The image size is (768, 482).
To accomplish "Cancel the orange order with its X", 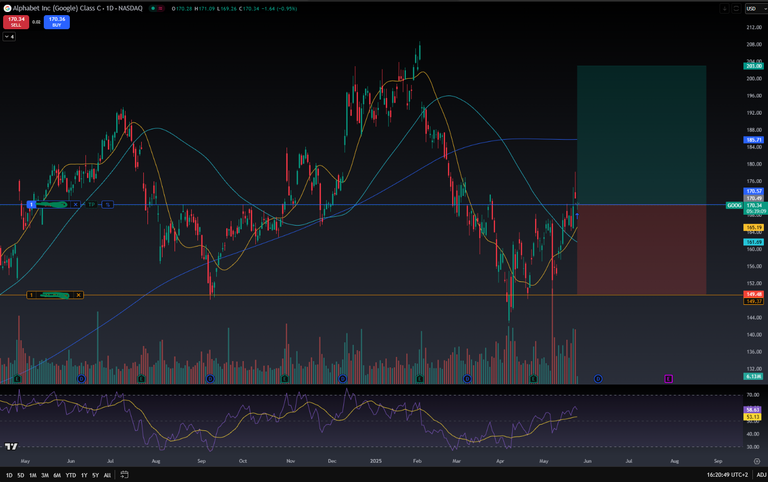I will tap(78, 295).
